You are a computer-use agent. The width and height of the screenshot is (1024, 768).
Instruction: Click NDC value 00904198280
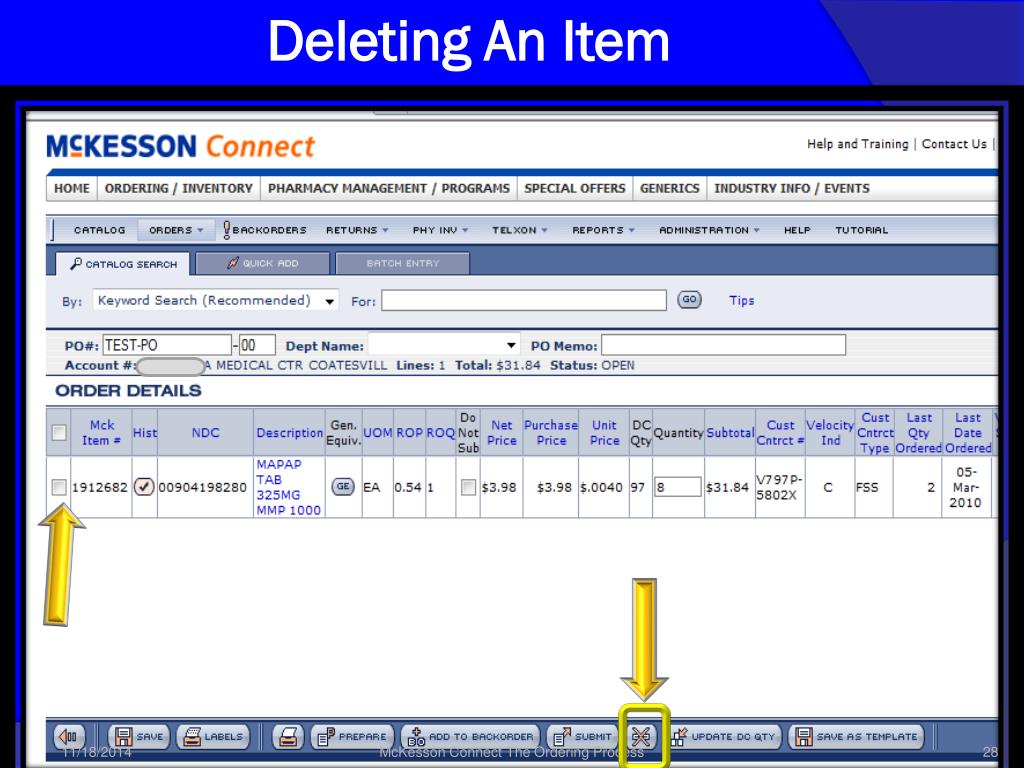coord(202,487)
